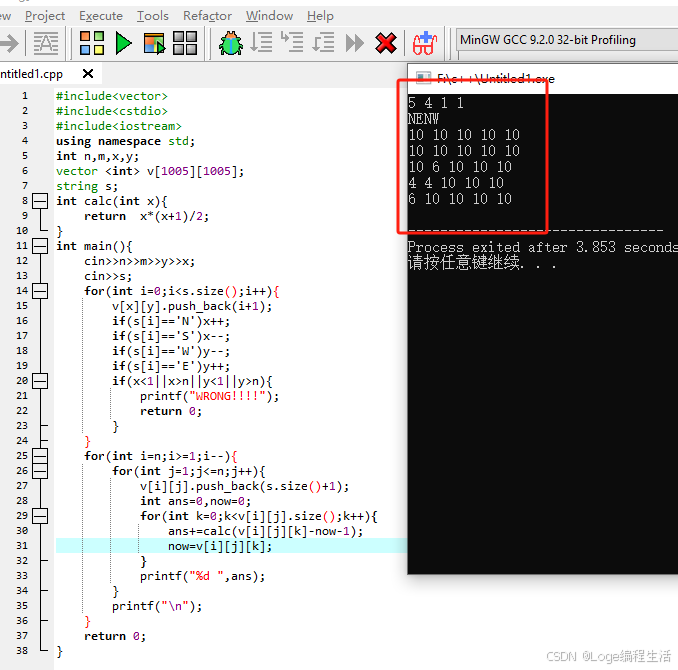
Task: Click the forward navigation arrow icon
Action: coord(10,43)
